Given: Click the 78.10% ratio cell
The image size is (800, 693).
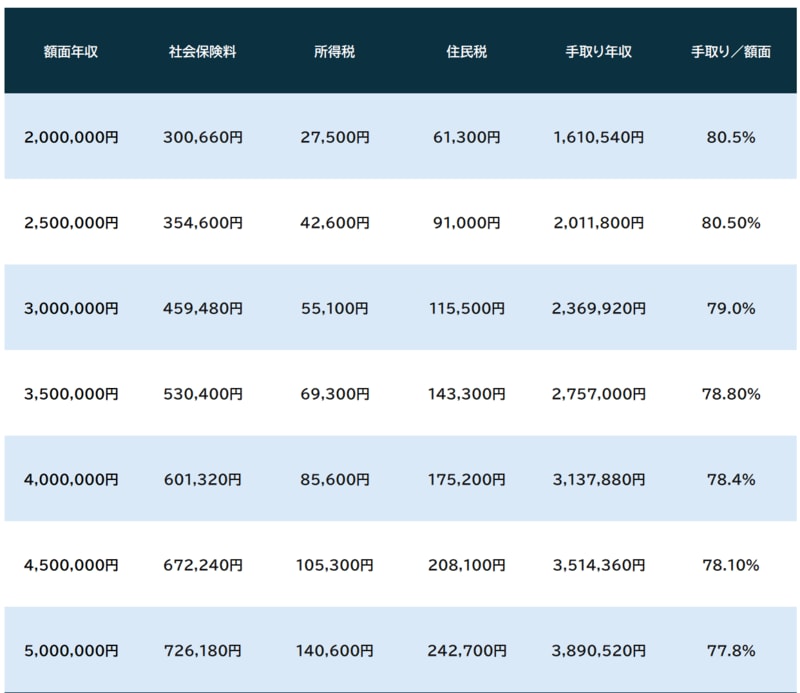Looking at the screenshot, I should coord(731,565).
